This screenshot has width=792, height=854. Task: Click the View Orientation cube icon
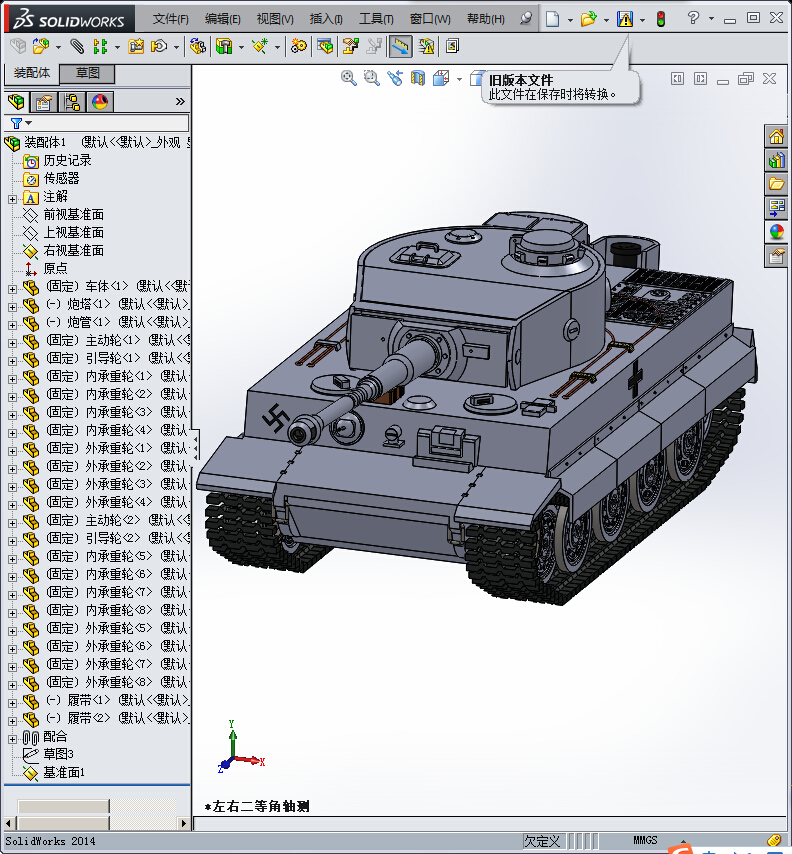coord(441,78)
